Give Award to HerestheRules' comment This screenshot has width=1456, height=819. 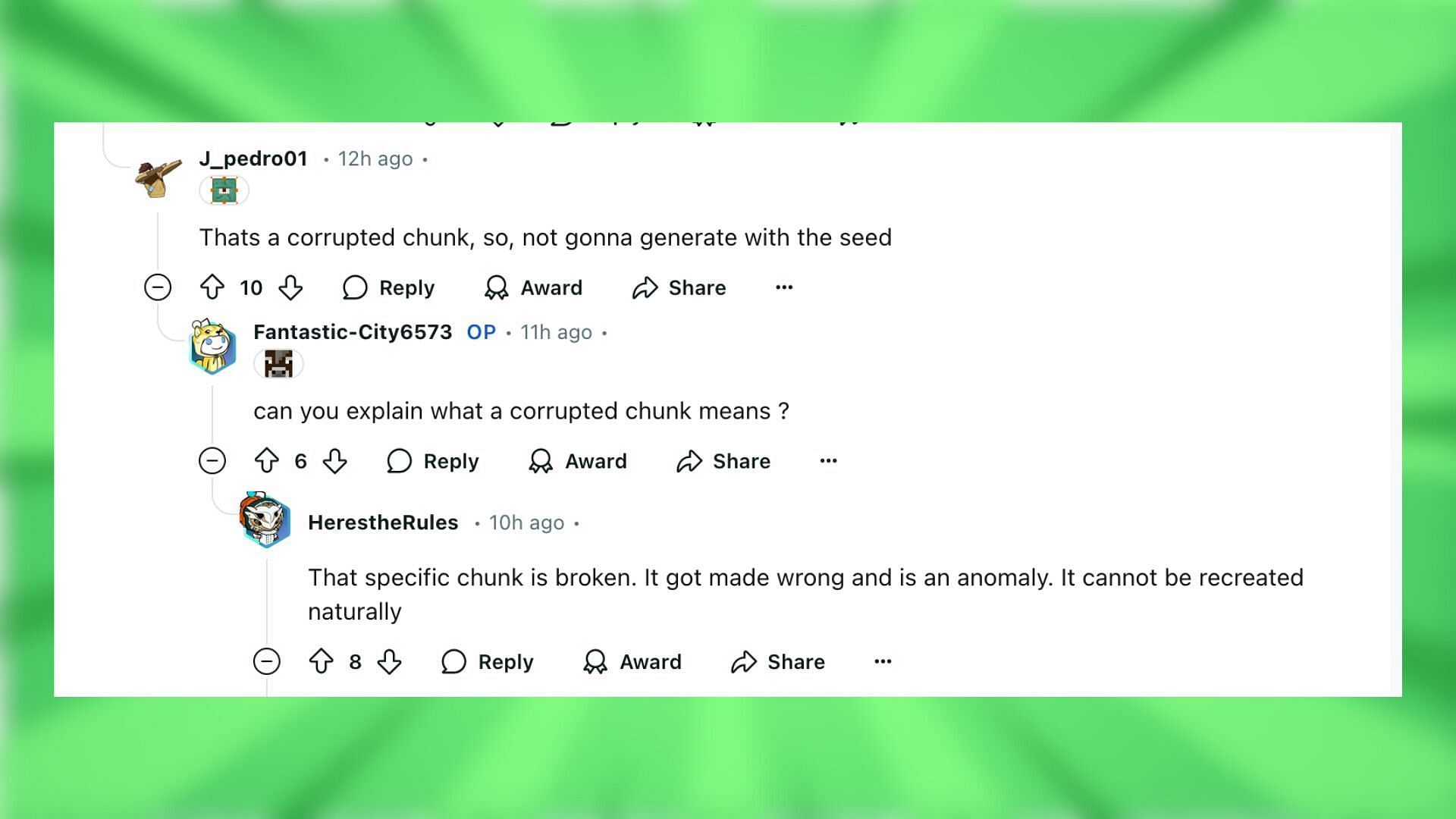(632, 661)
